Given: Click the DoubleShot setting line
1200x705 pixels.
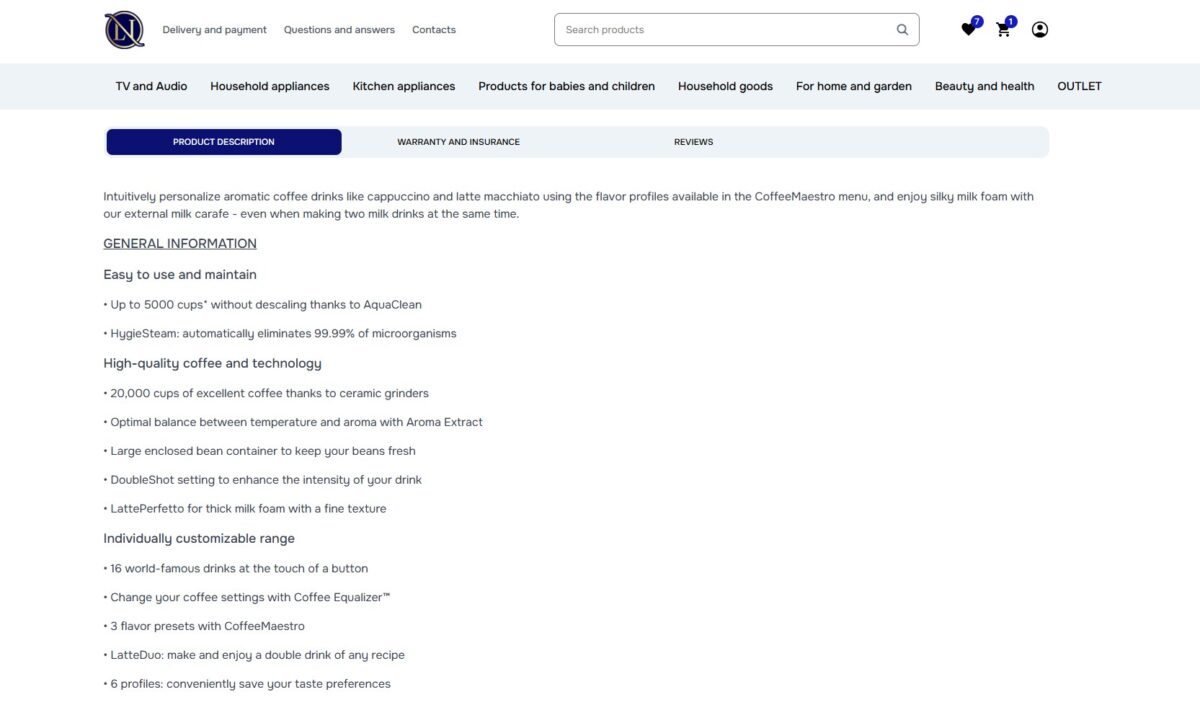Looking at the screenshot, I should pyautogui.click(x=262, y=480).
